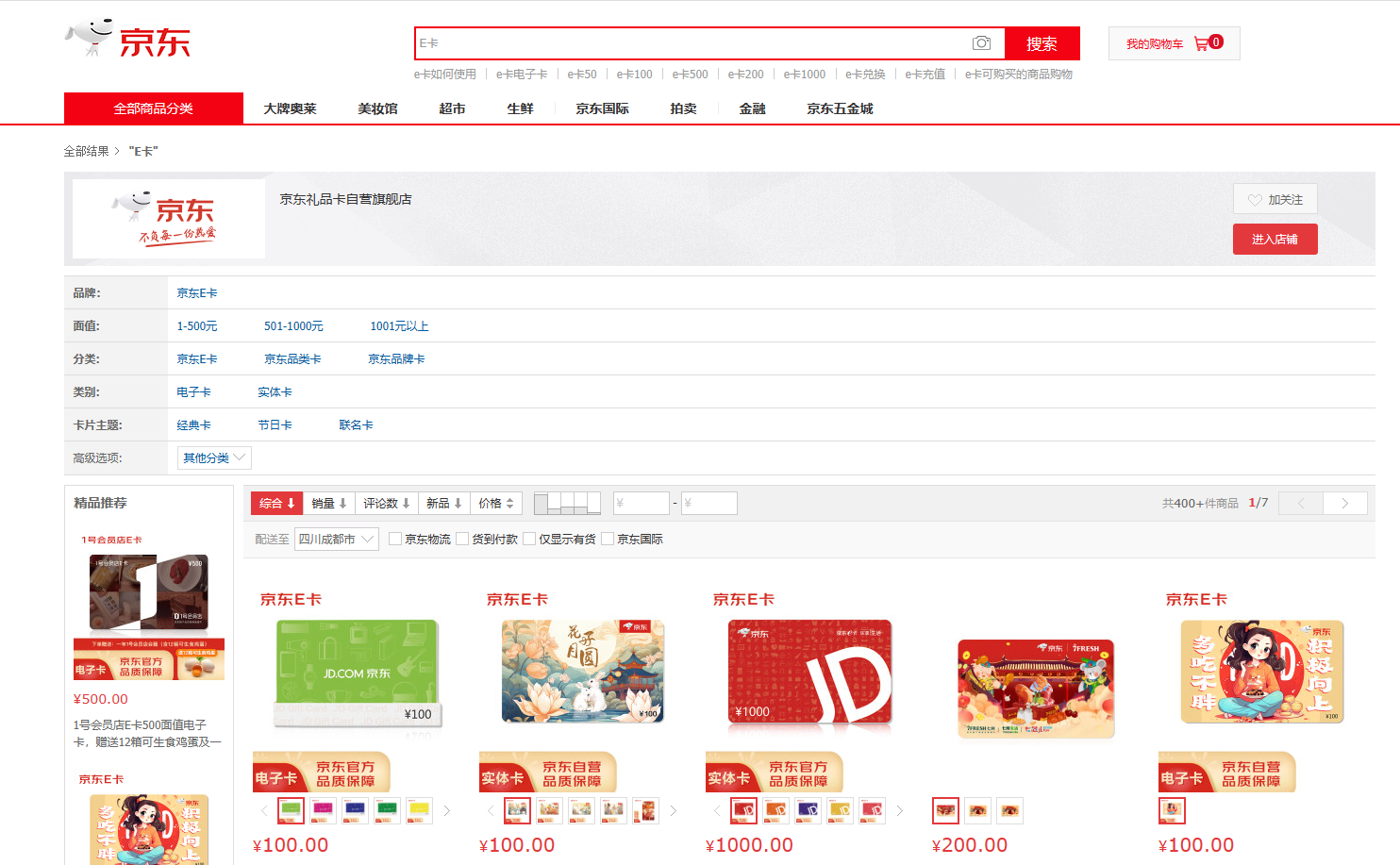
Task: Go to the next results page arrow
Action: click(1344, 504)
